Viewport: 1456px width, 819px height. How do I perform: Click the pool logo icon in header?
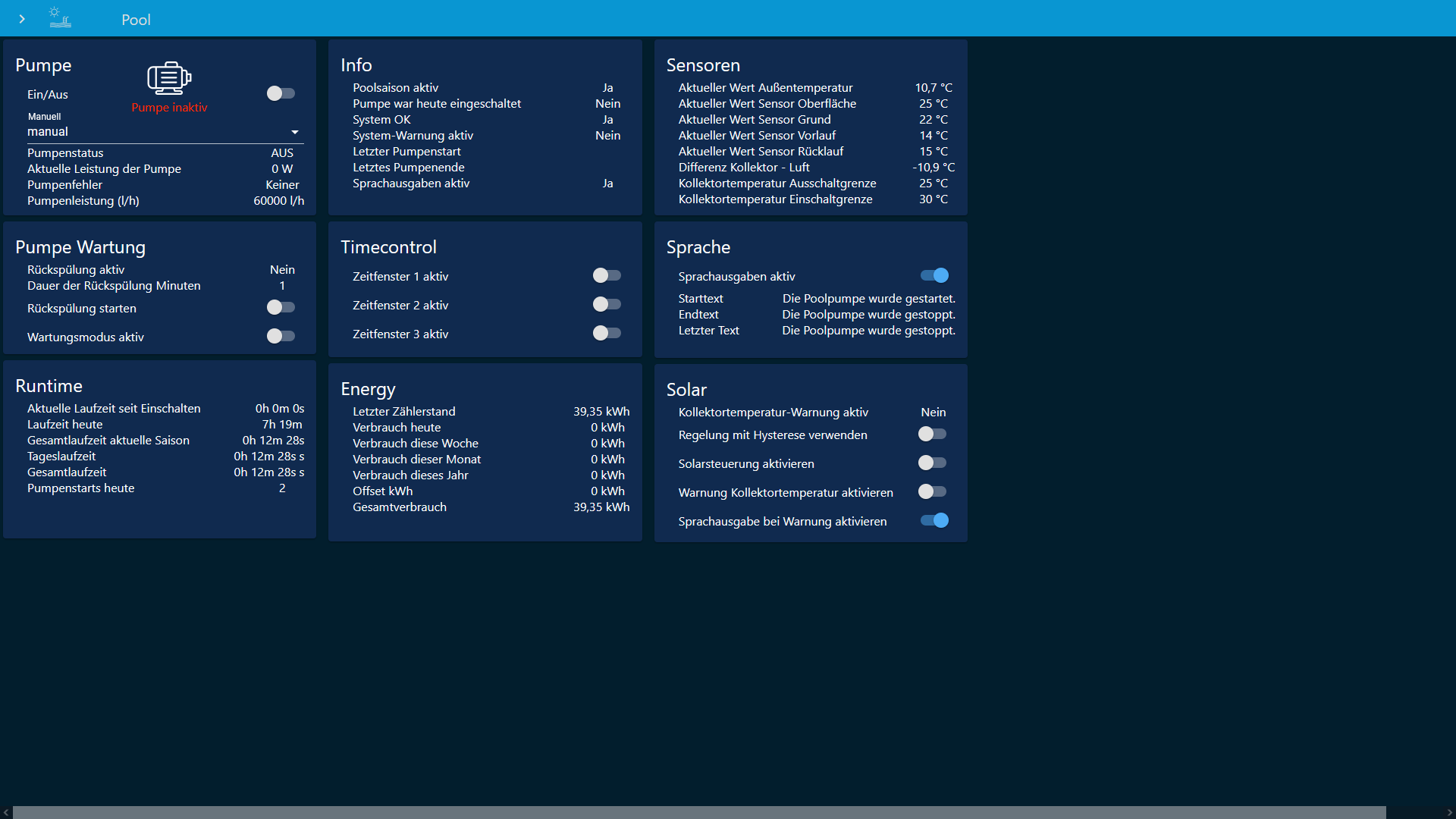(x=60, y=17)
